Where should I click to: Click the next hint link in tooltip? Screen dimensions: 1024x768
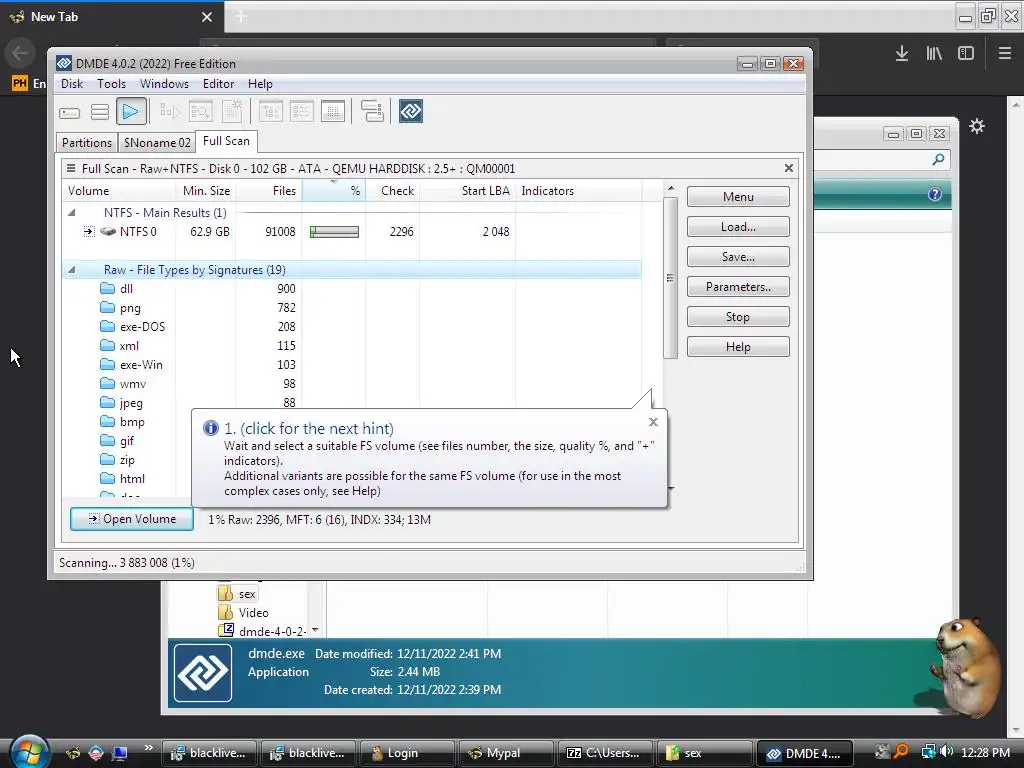[x=309, y=428]
